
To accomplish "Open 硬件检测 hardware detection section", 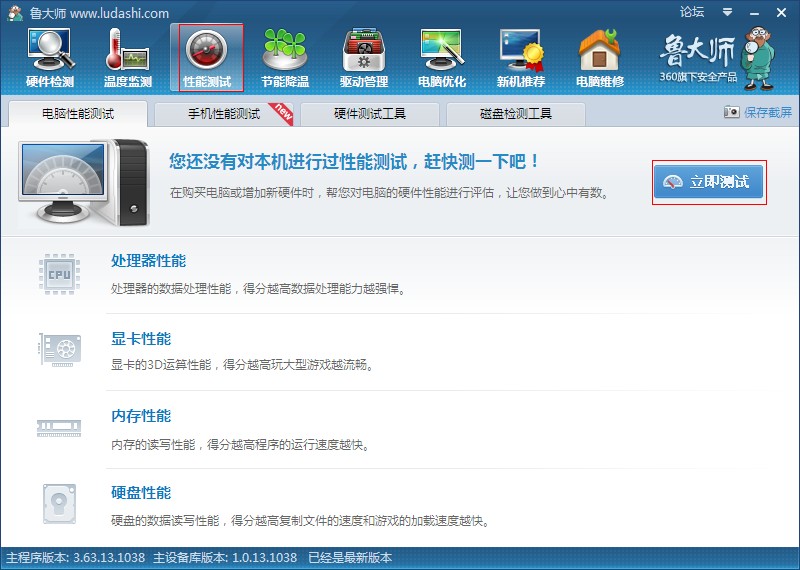I will (x=50, y=58).
